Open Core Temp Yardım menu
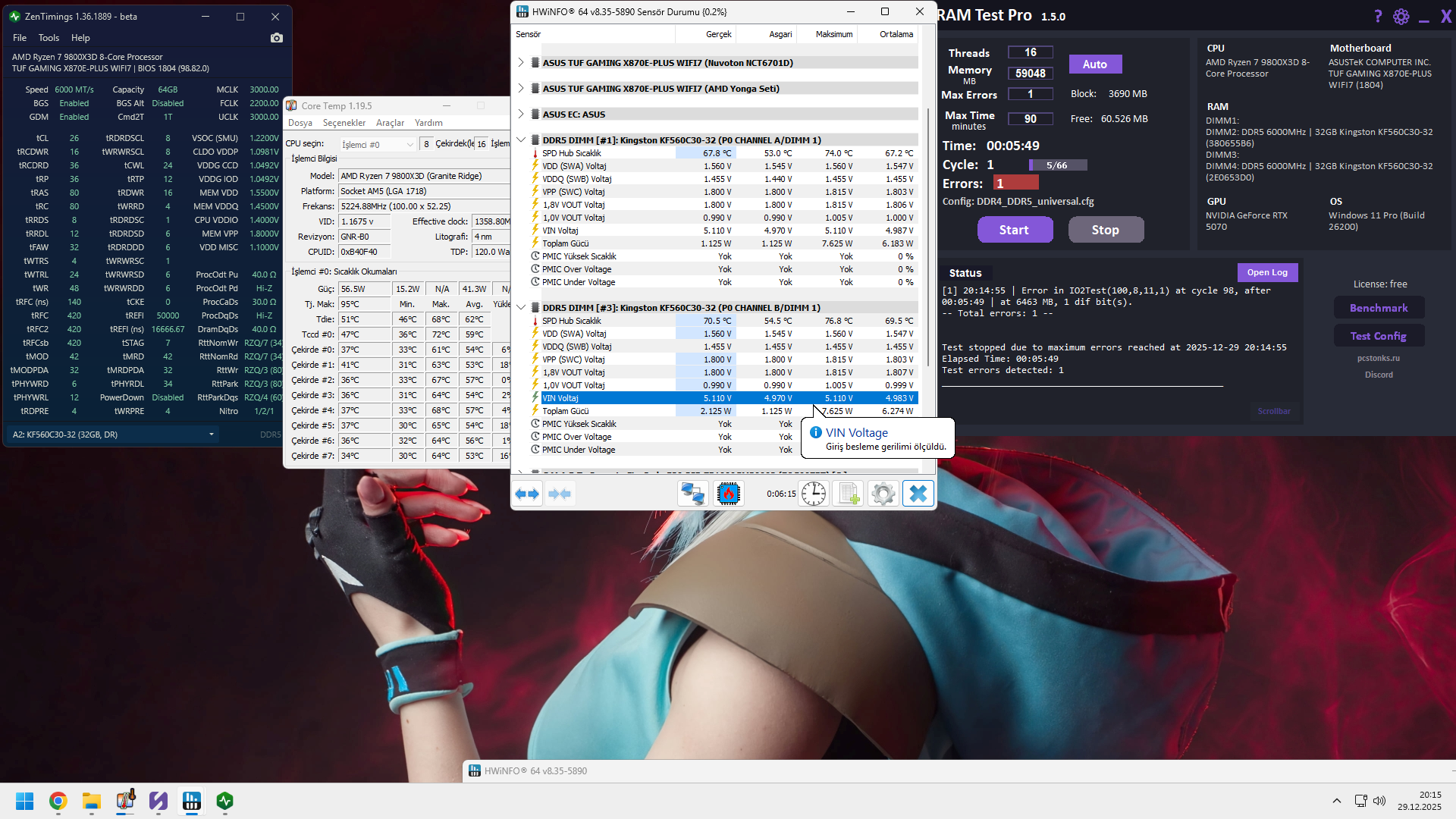1456x819 pixels. coord(428,123)
